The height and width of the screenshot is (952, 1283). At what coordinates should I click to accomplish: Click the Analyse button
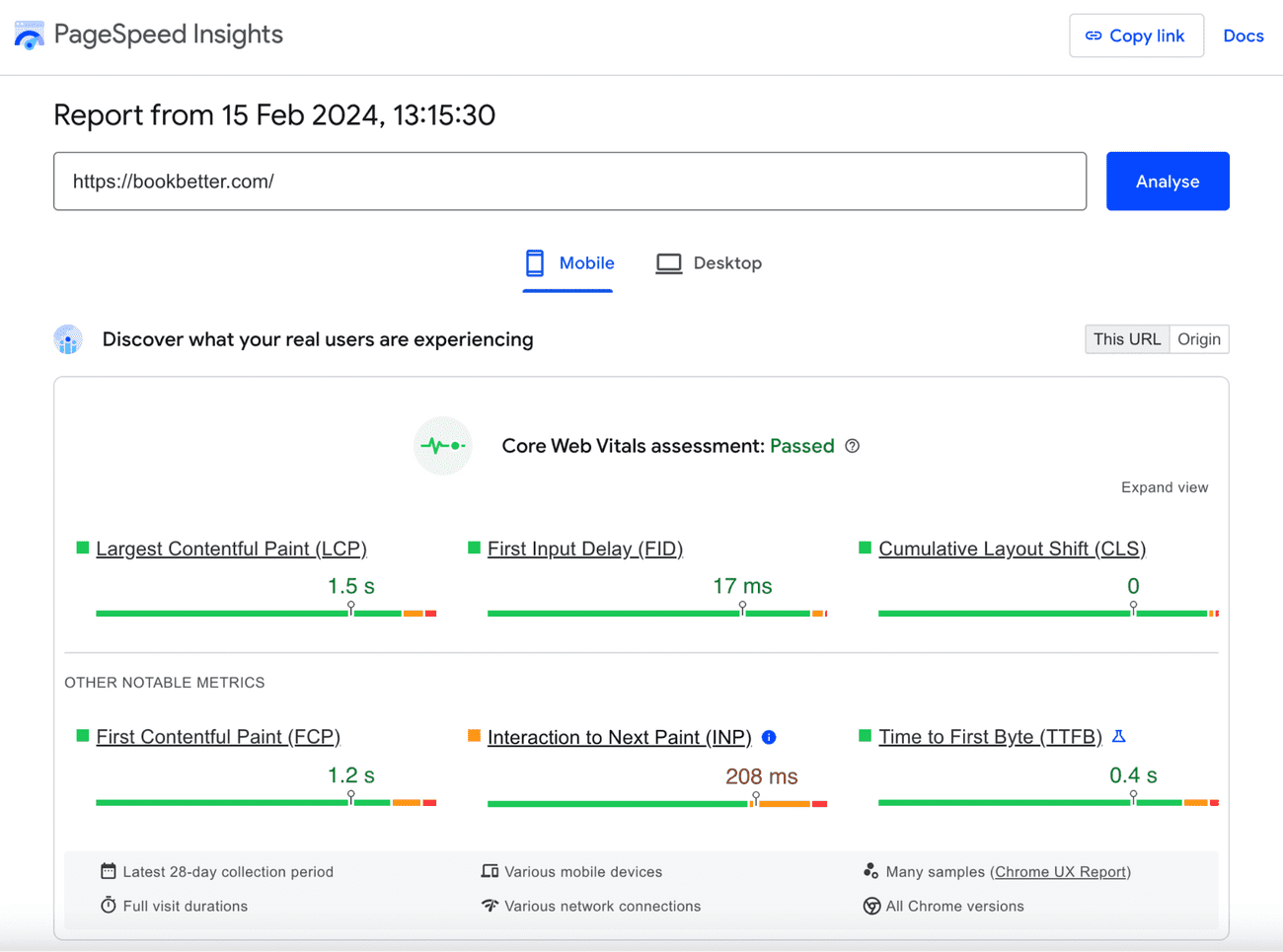point(1168,182)
